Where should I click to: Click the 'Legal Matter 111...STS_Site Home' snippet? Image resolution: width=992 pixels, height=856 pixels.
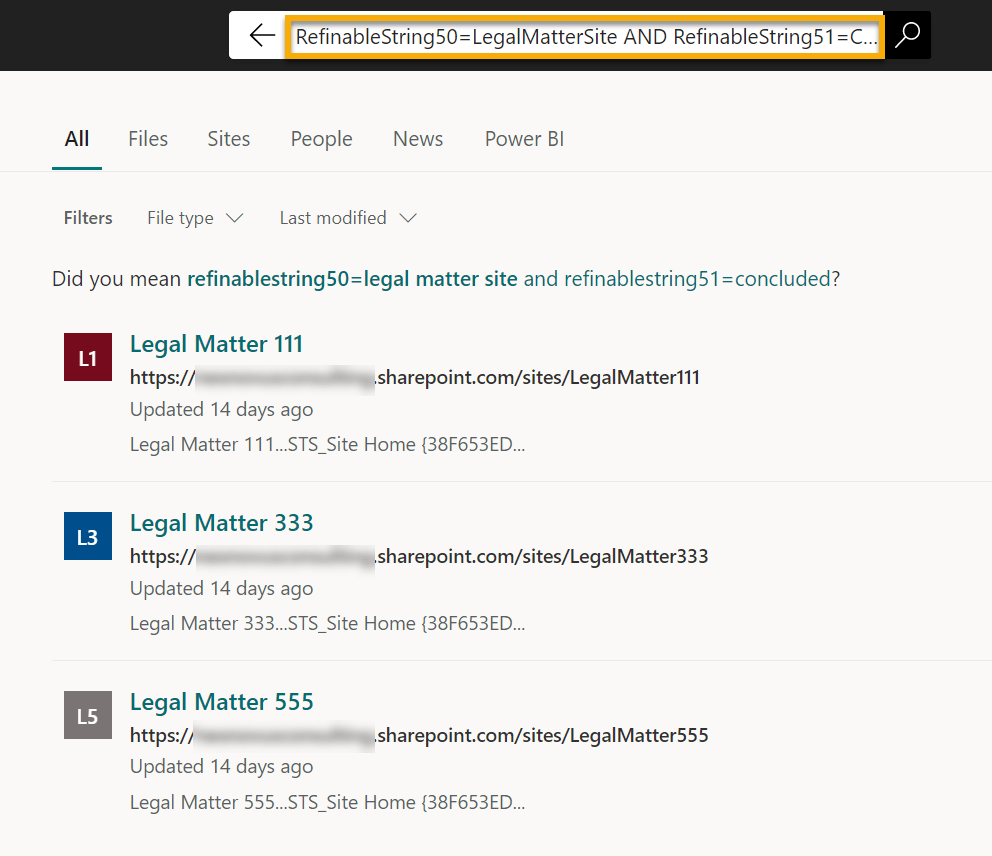click(327, 444)
